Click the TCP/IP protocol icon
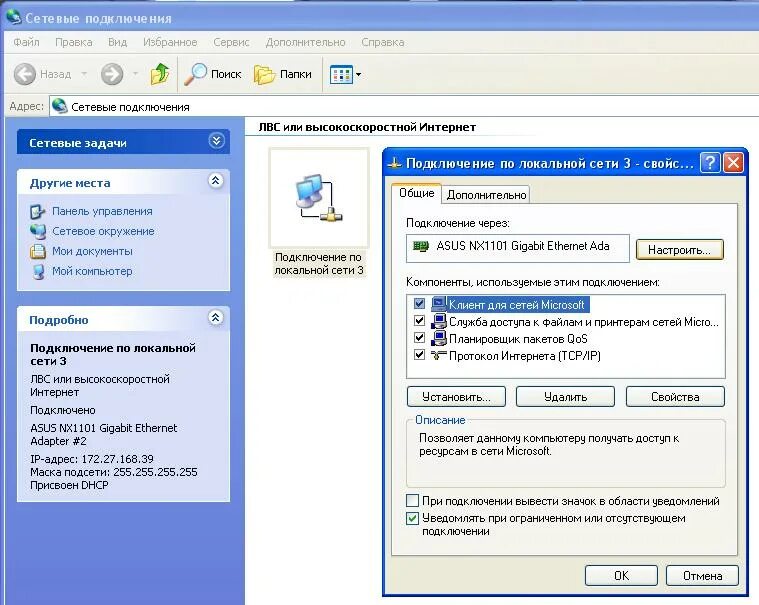 (x=439, y=355)
